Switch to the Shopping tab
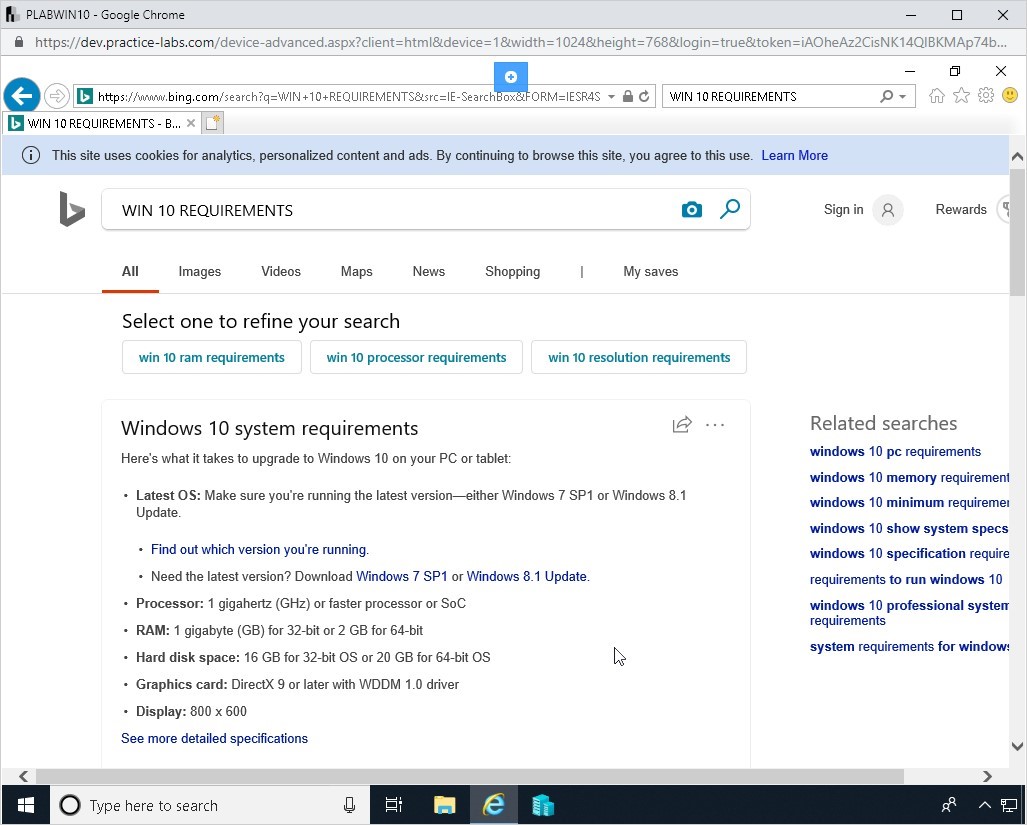 coord(512,271)
